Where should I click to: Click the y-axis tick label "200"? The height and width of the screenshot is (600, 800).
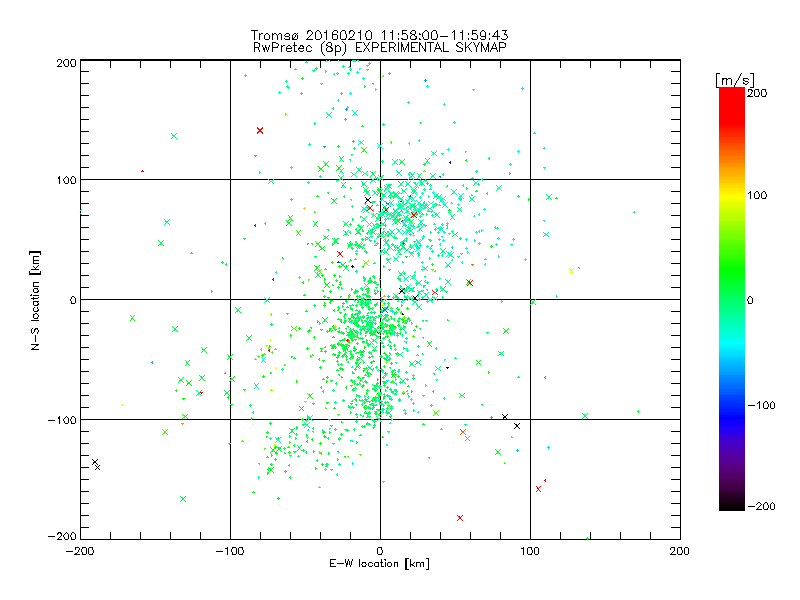tap(66, 63)
